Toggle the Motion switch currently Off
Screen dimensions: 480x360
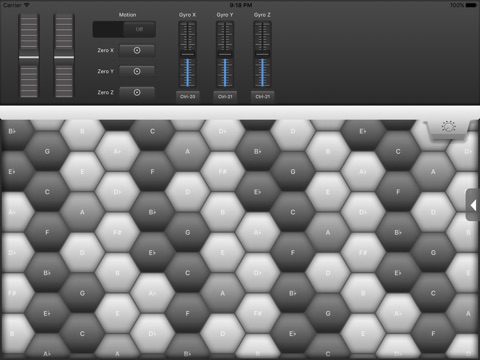coord(124,29)
